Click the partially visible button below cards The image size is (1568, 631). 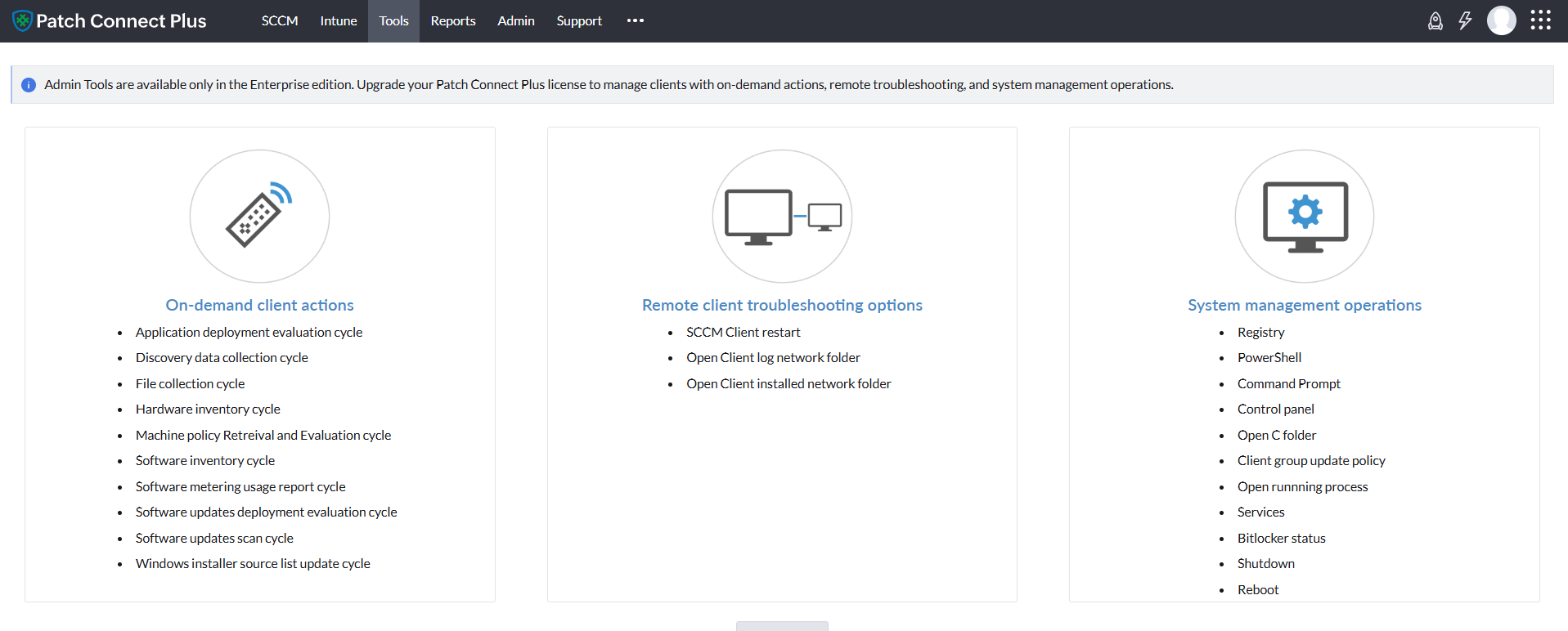click(x=782, y=626)
